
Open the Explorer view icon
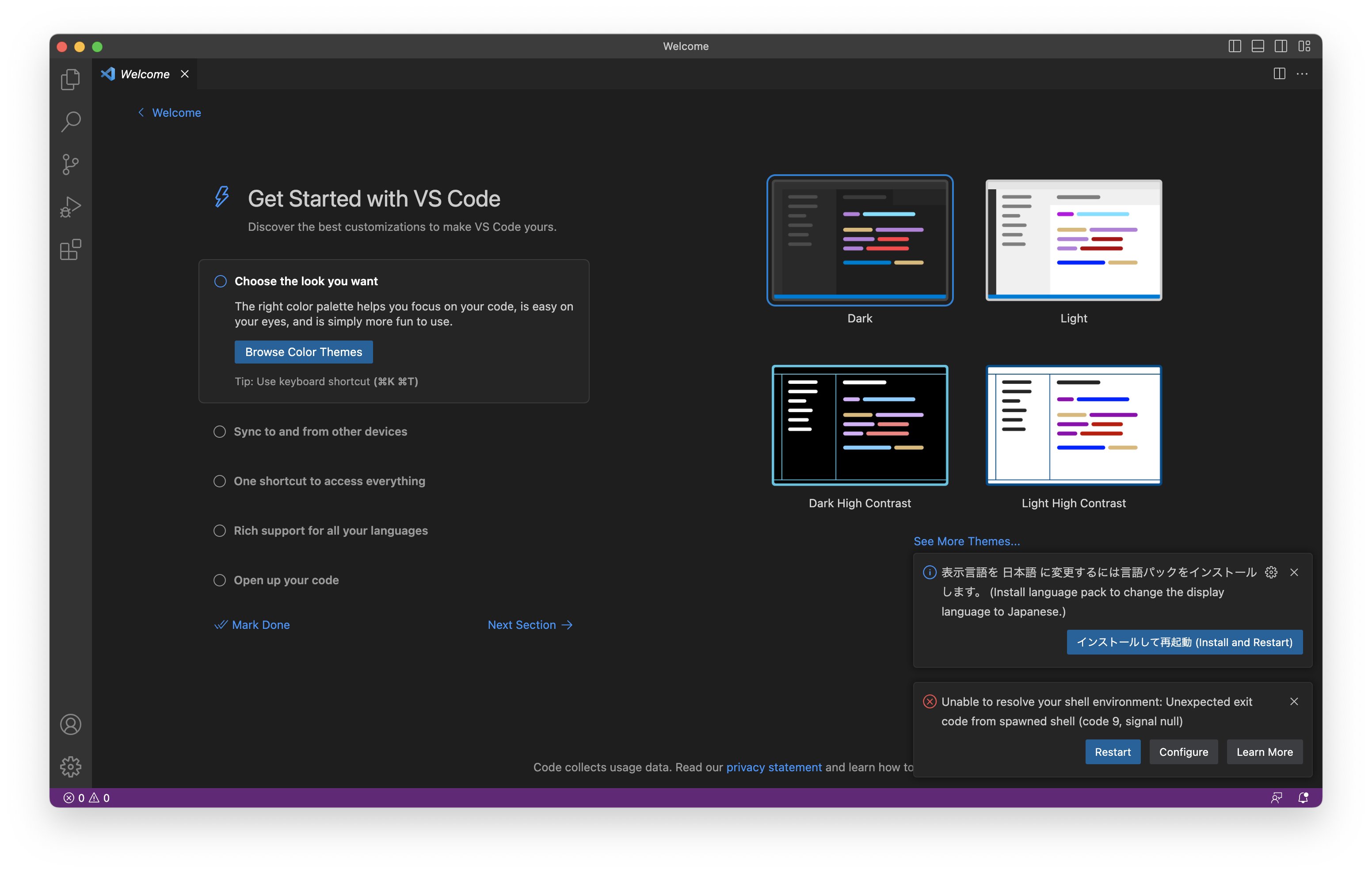coord(70,79)
